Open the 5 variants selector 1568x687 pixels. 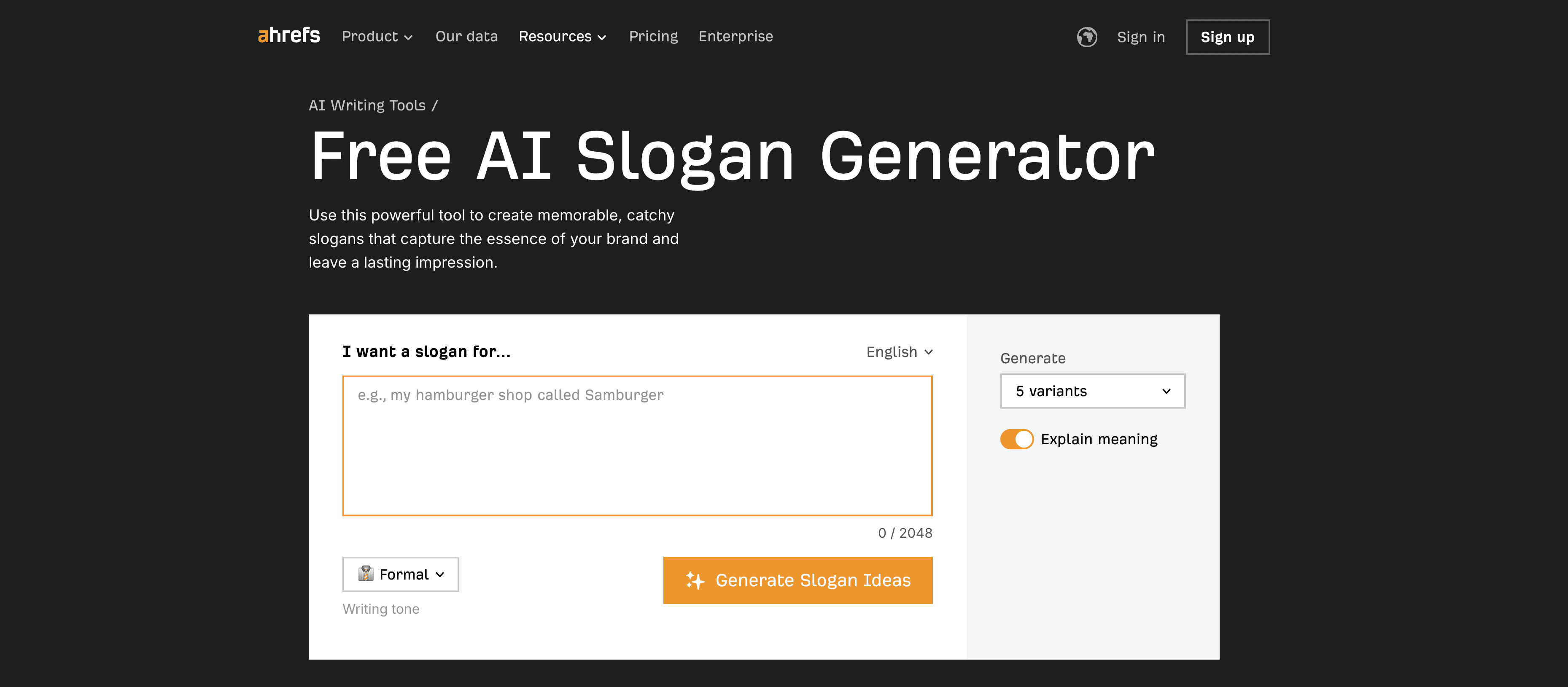click(x=1093, y=391)
